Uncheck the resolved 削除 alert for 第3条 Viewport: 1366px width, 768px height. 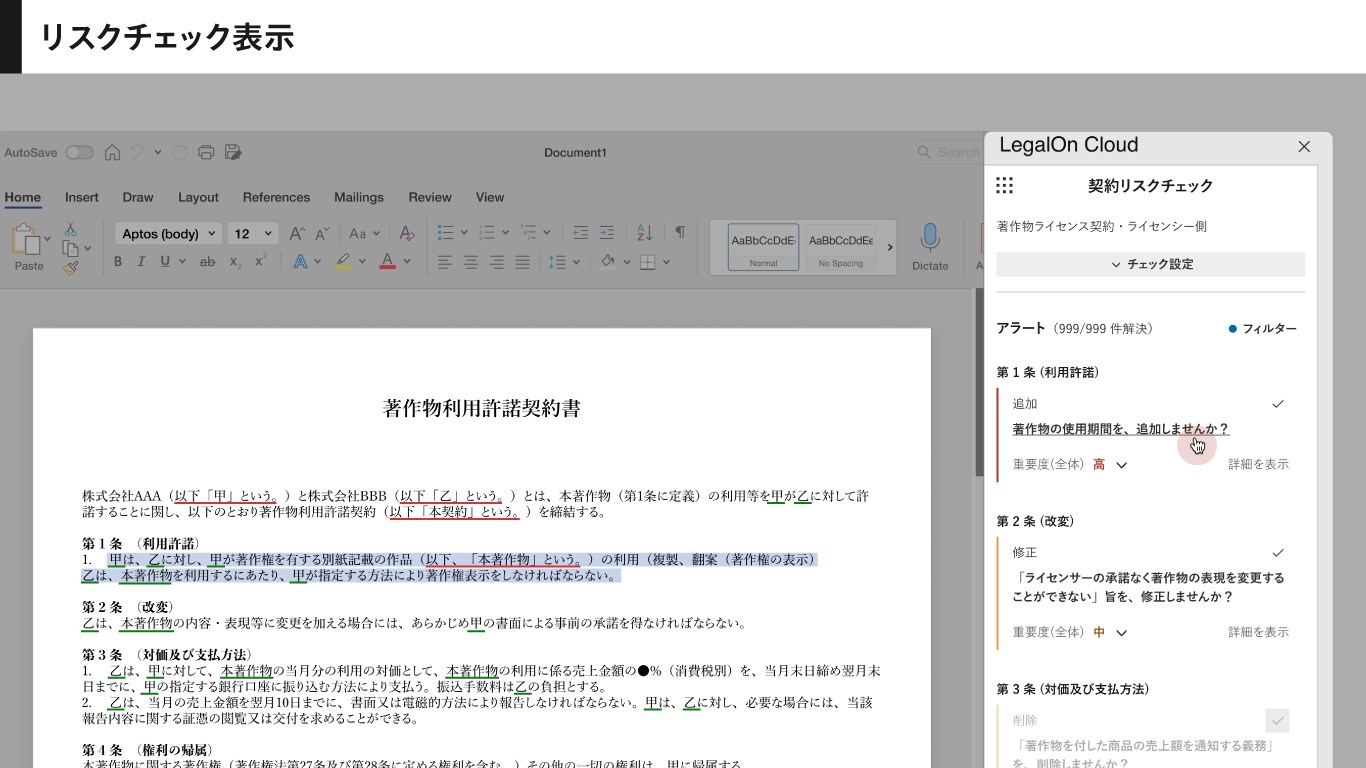(x=1277, y=721)
